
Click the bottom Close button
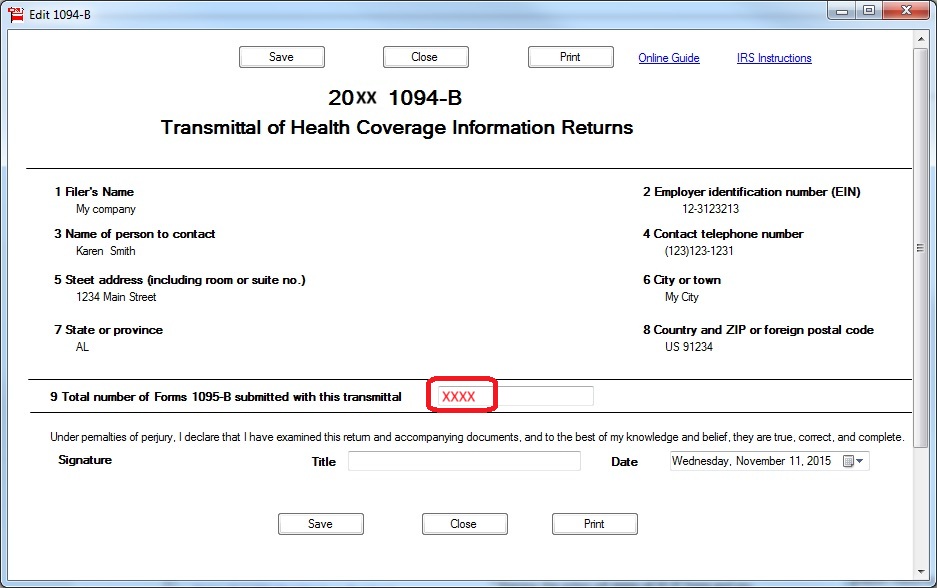[464, 524]
